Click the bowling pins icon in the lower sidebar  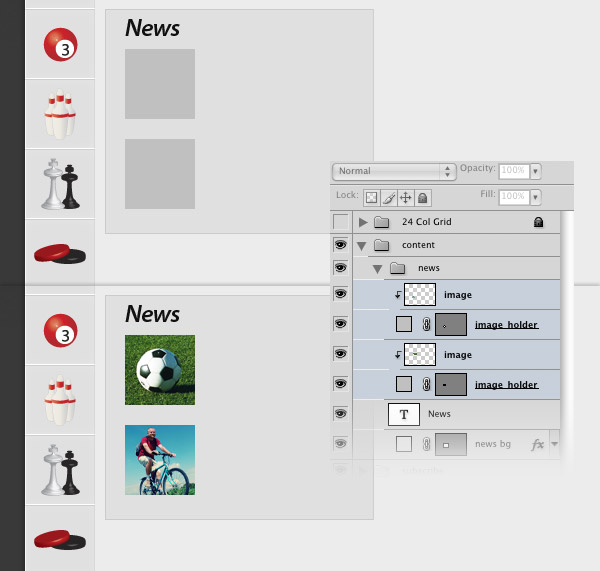point(60,400)
